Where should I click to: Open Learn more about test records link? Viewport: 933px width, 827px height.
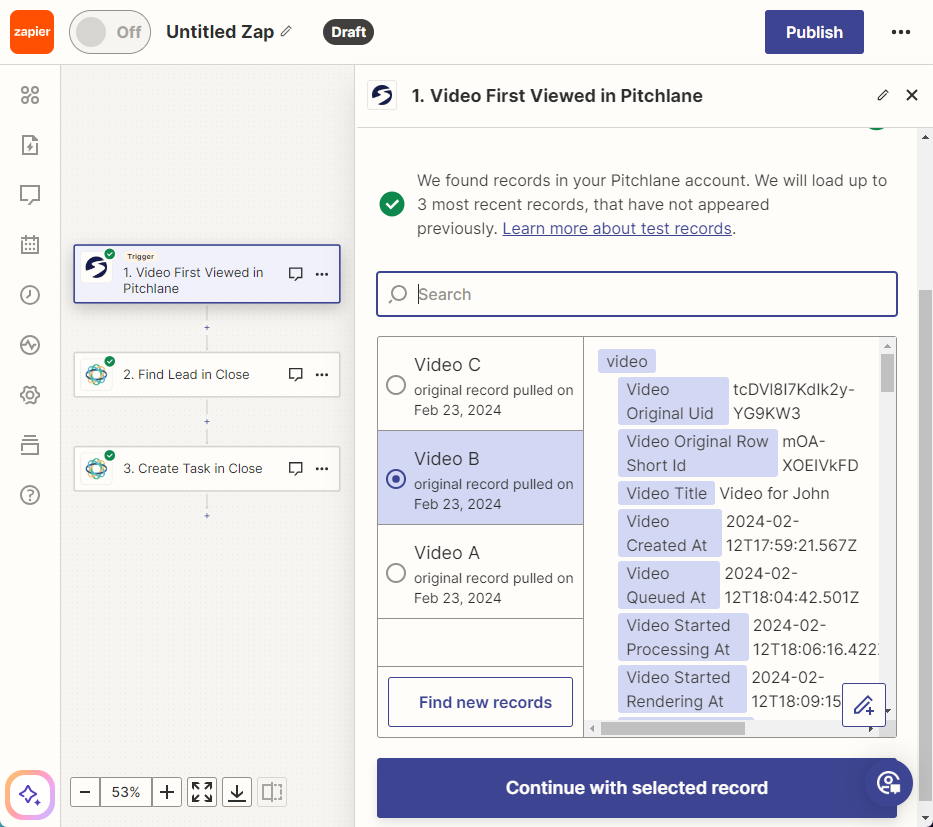tap(617, 228)
